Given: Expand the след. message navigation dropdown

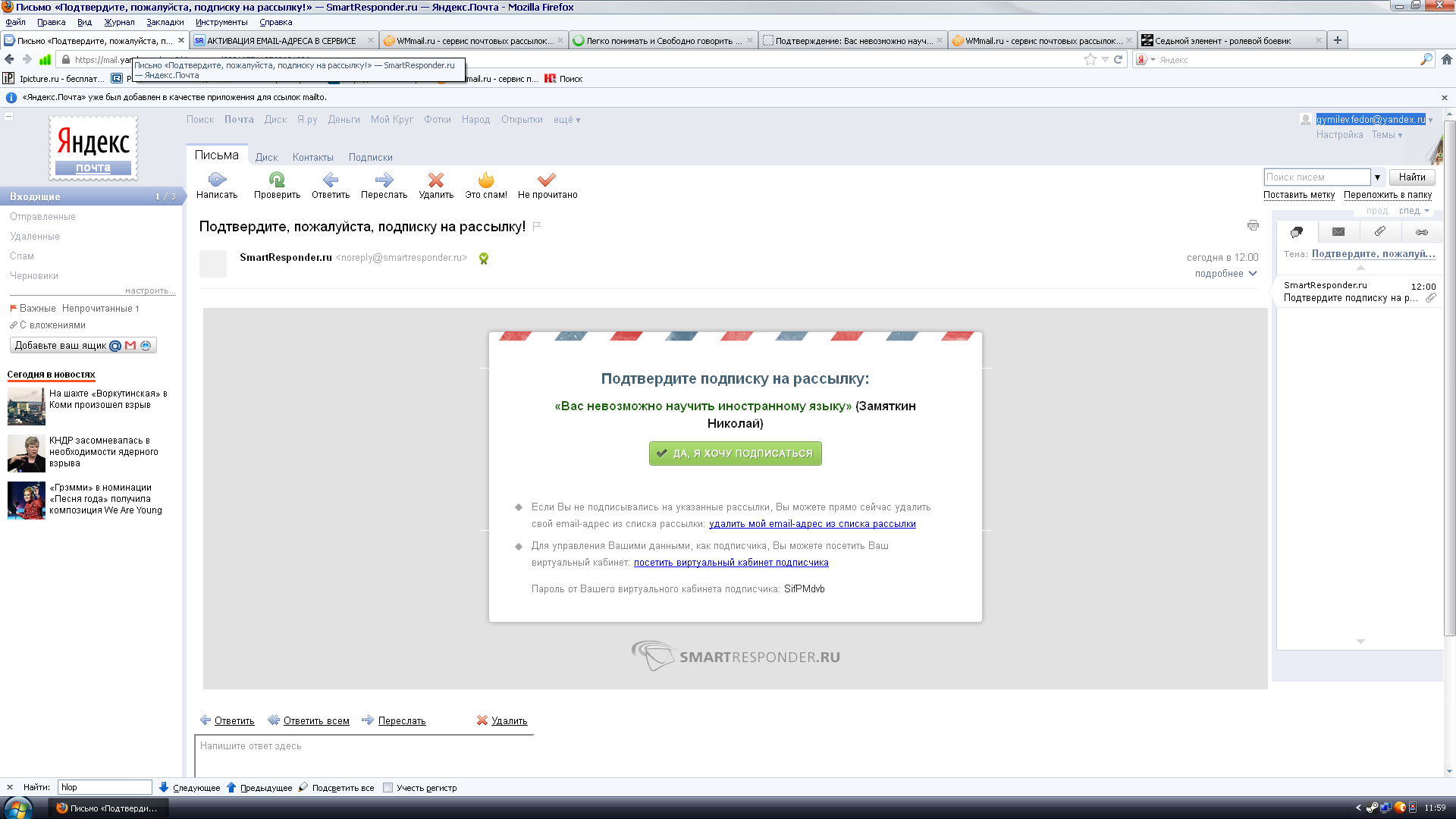Looking at the screenshot, I should click(1414, 211).
